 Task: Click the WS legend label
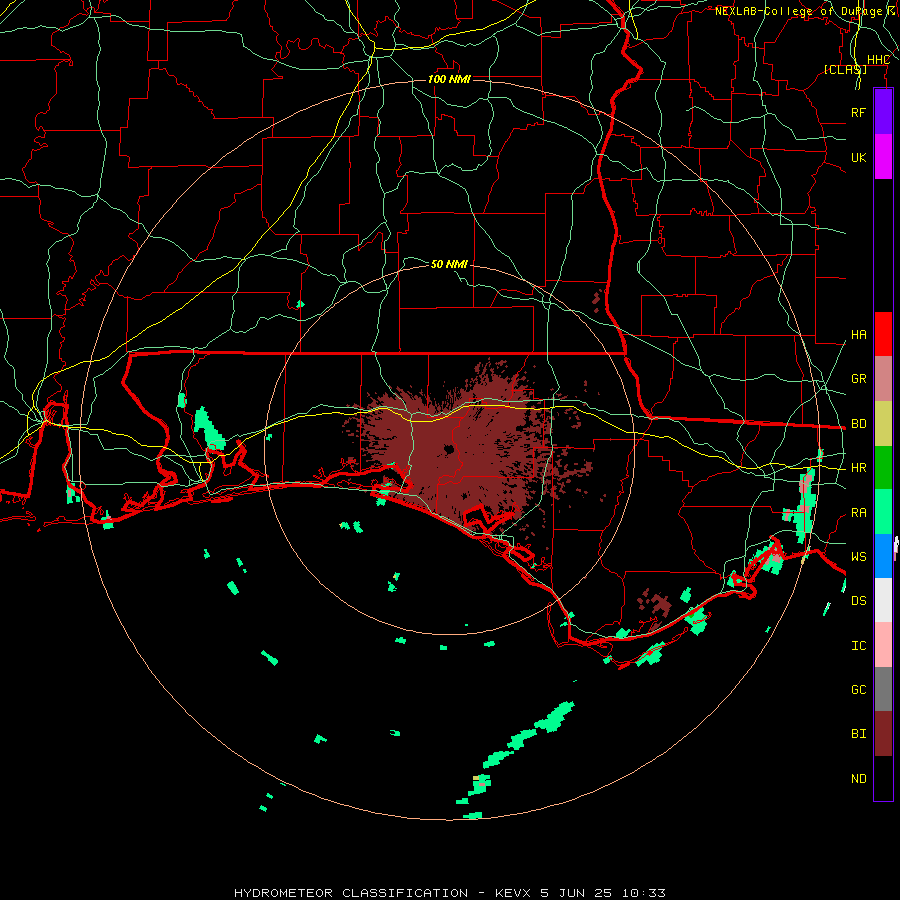(x=858, y=557)
